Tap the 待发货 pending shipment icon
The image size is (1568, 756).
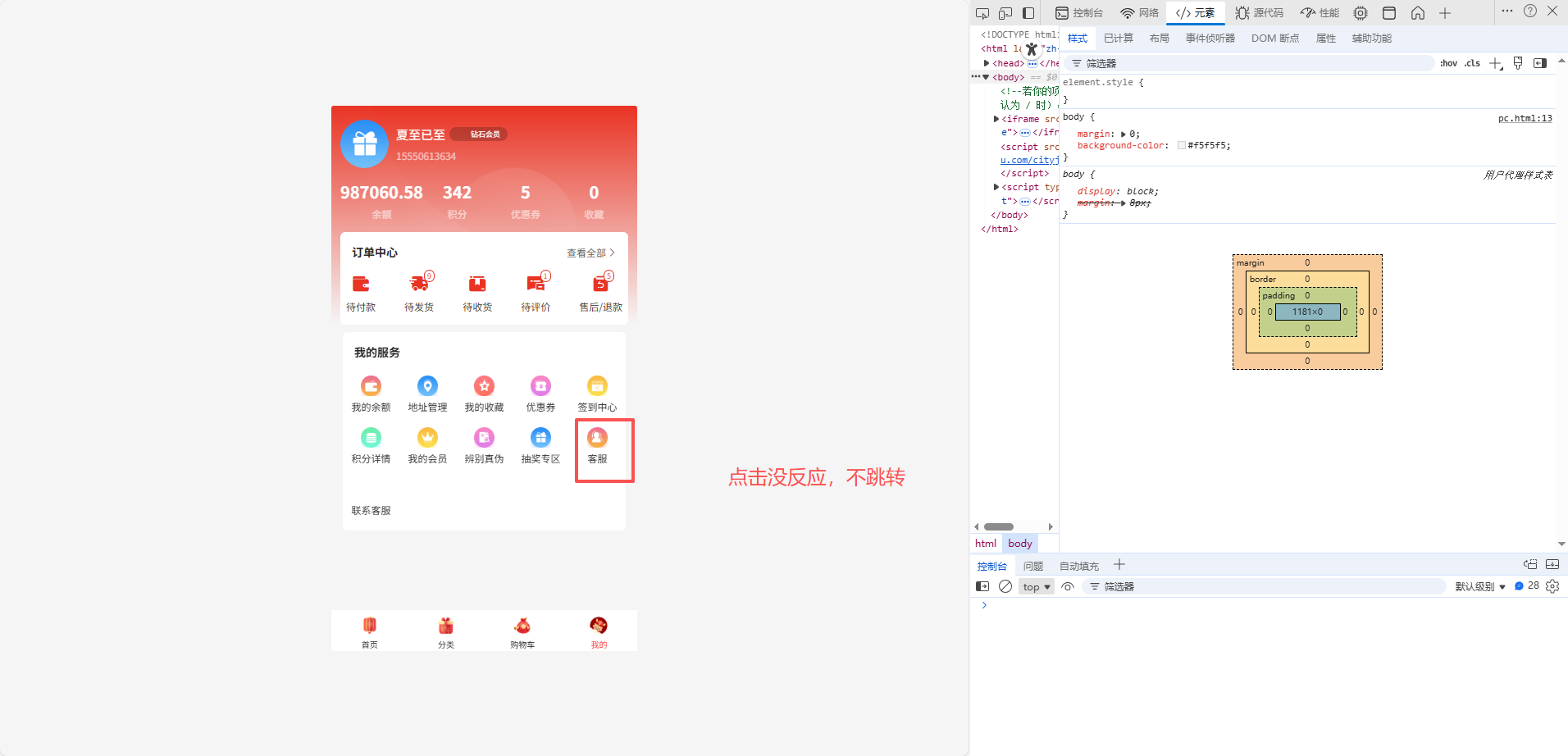(419, 285)
